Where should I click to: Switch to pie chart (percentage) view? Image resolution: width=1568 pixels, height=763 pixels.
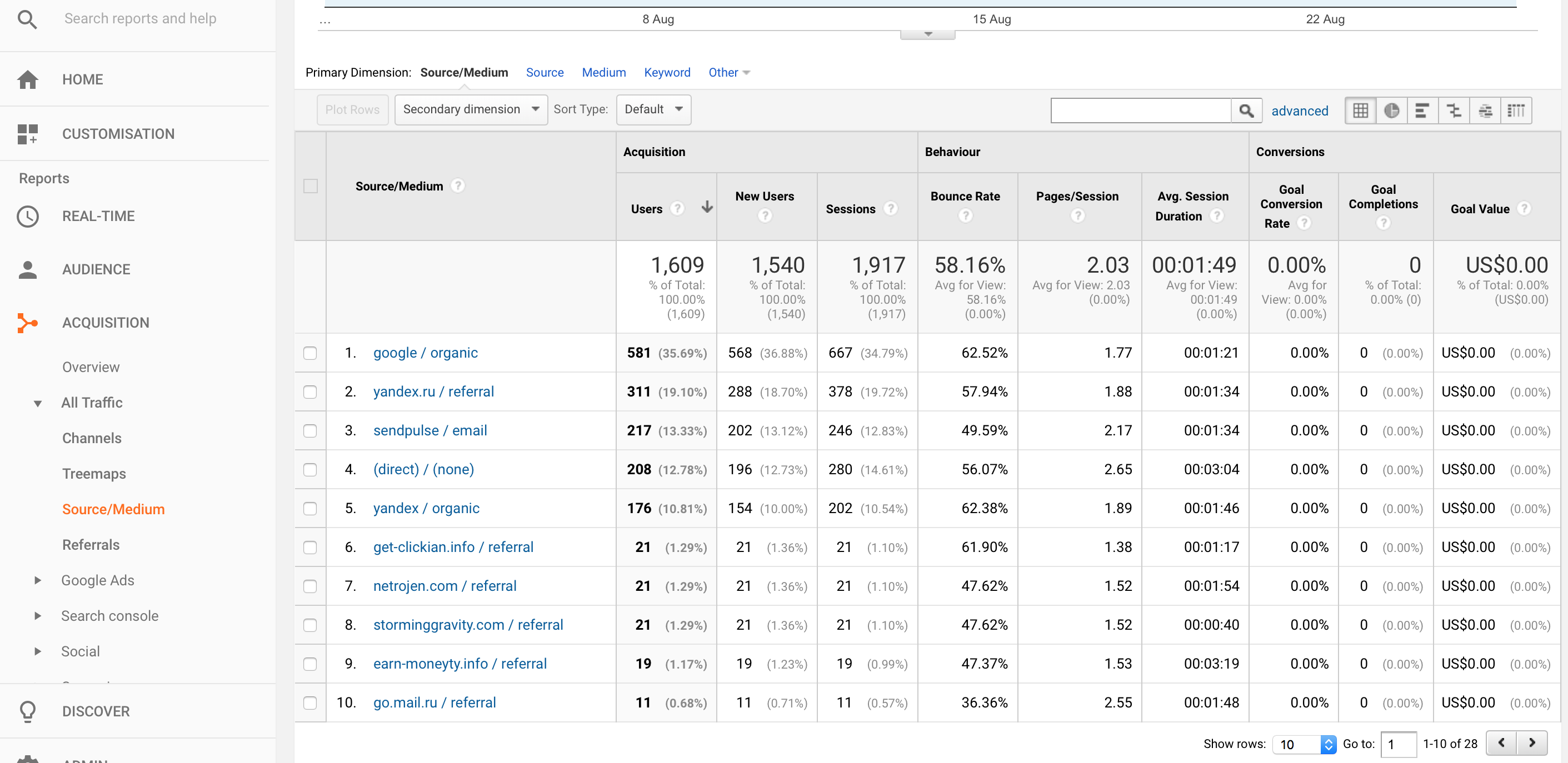coord(1391,110)
